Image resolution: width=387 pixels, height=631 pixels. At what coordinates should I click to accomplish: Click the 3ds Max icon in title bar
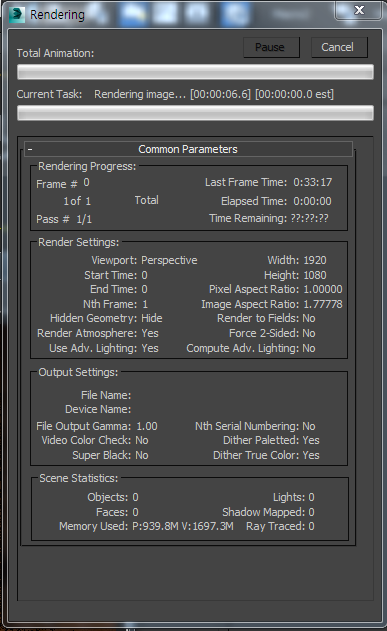pyautogui.click(x=16, y=15)
